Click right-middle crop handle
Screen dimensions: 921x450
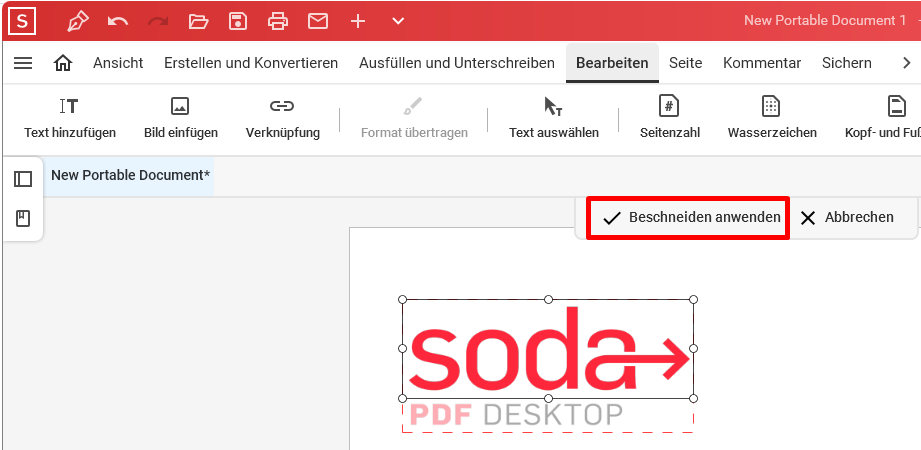tap(693, 348)
